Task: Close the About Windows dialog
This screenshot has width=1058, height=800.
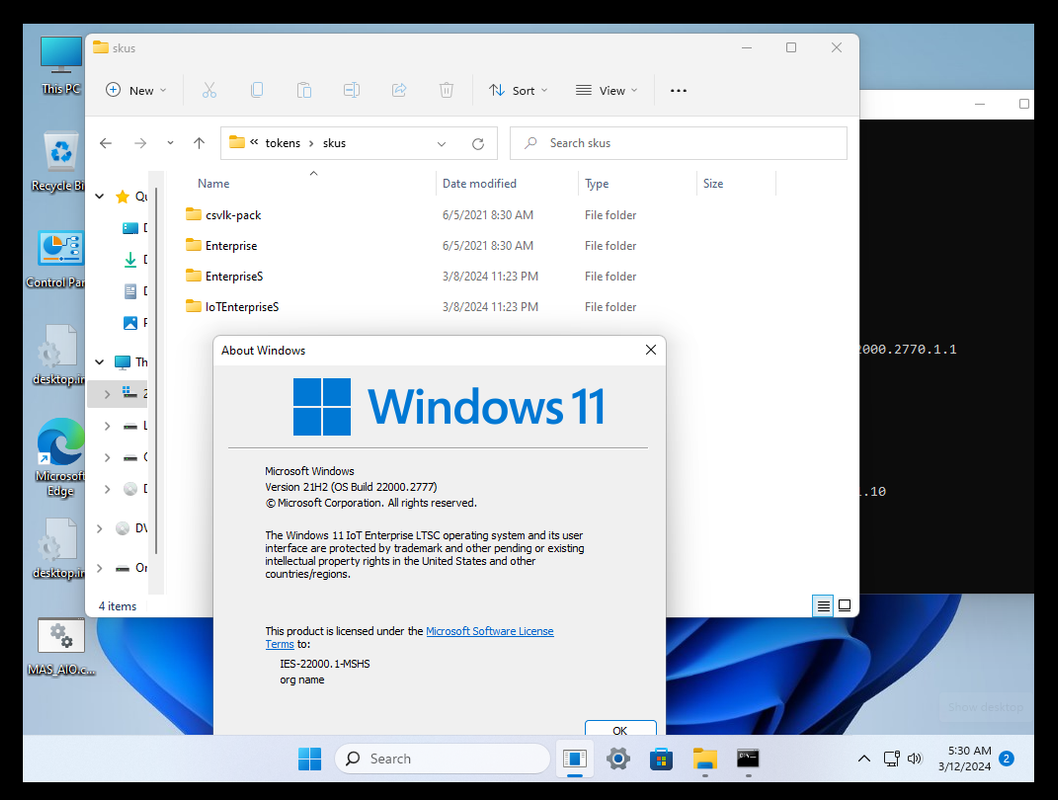Action: click(650, 349)
